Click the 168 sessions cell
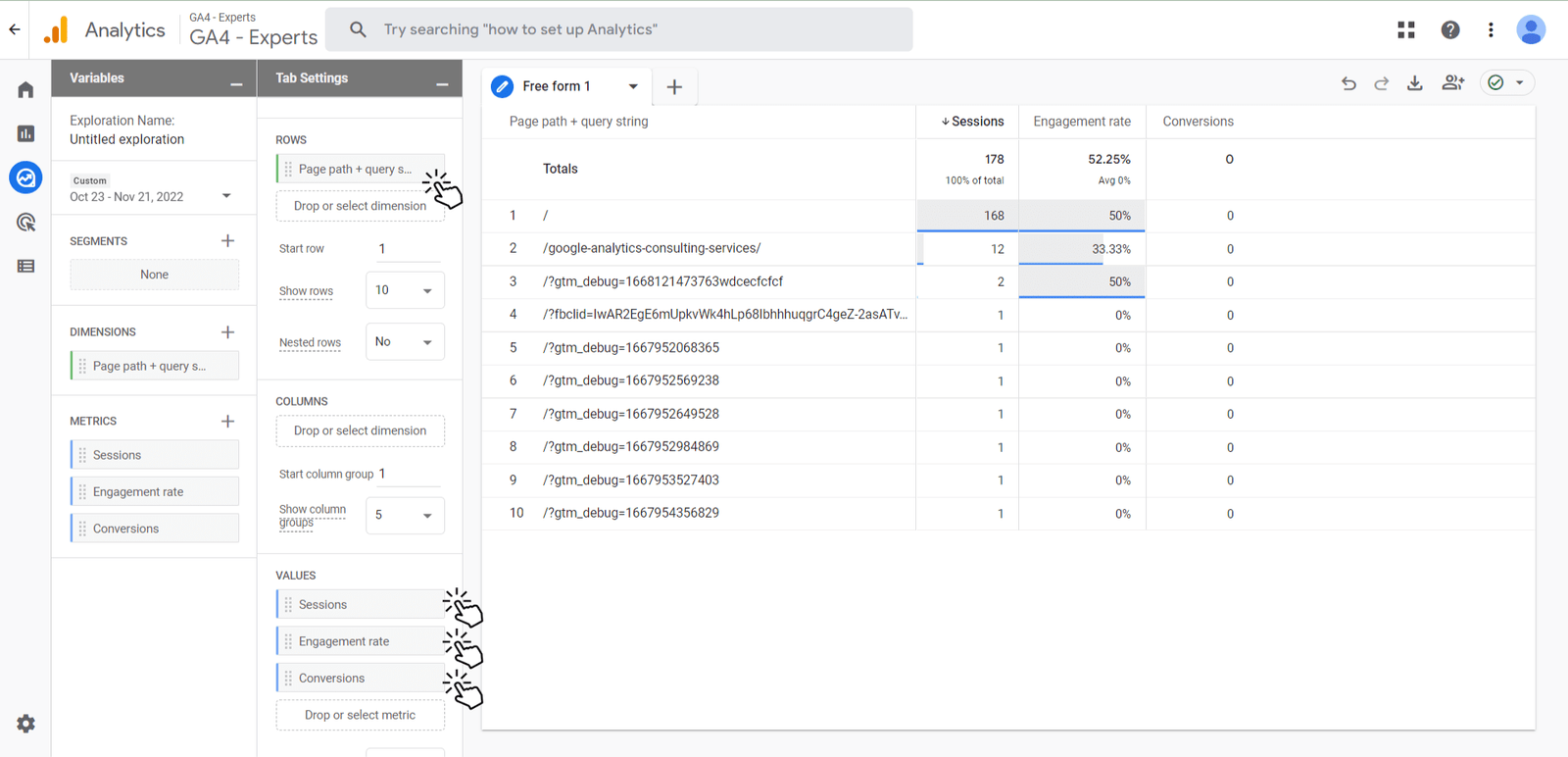Screen dimensions: 1568x757 click(967, 216)
